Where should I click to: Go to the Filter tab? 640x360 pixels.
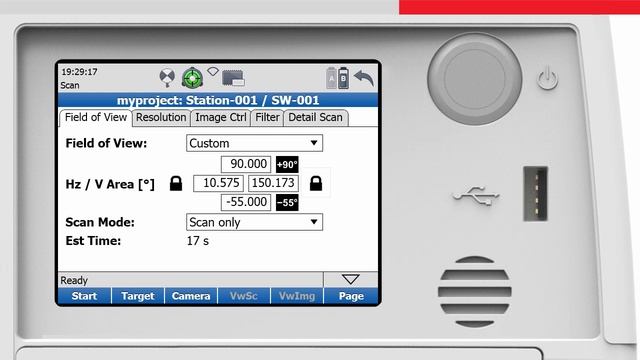coord(267,118)
